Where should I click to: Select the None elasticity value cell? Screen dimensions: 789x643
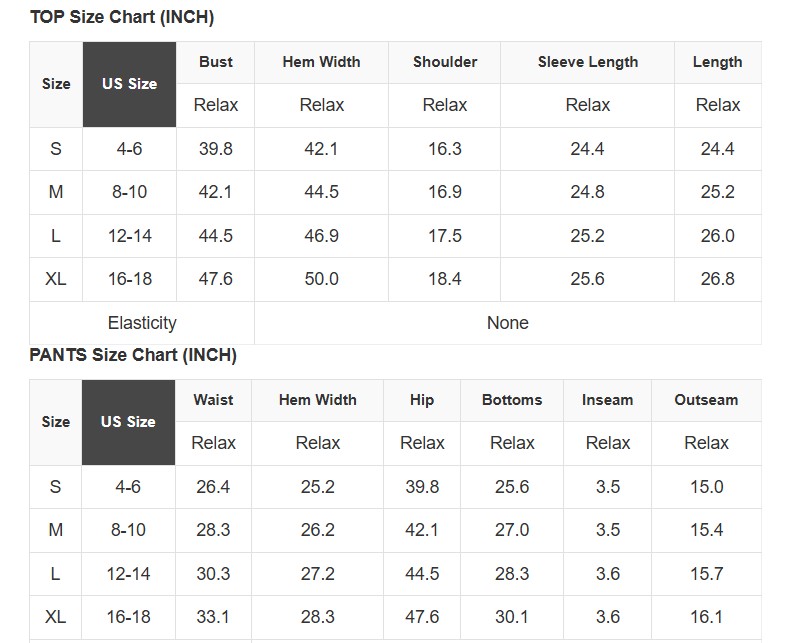coord(508,323)
